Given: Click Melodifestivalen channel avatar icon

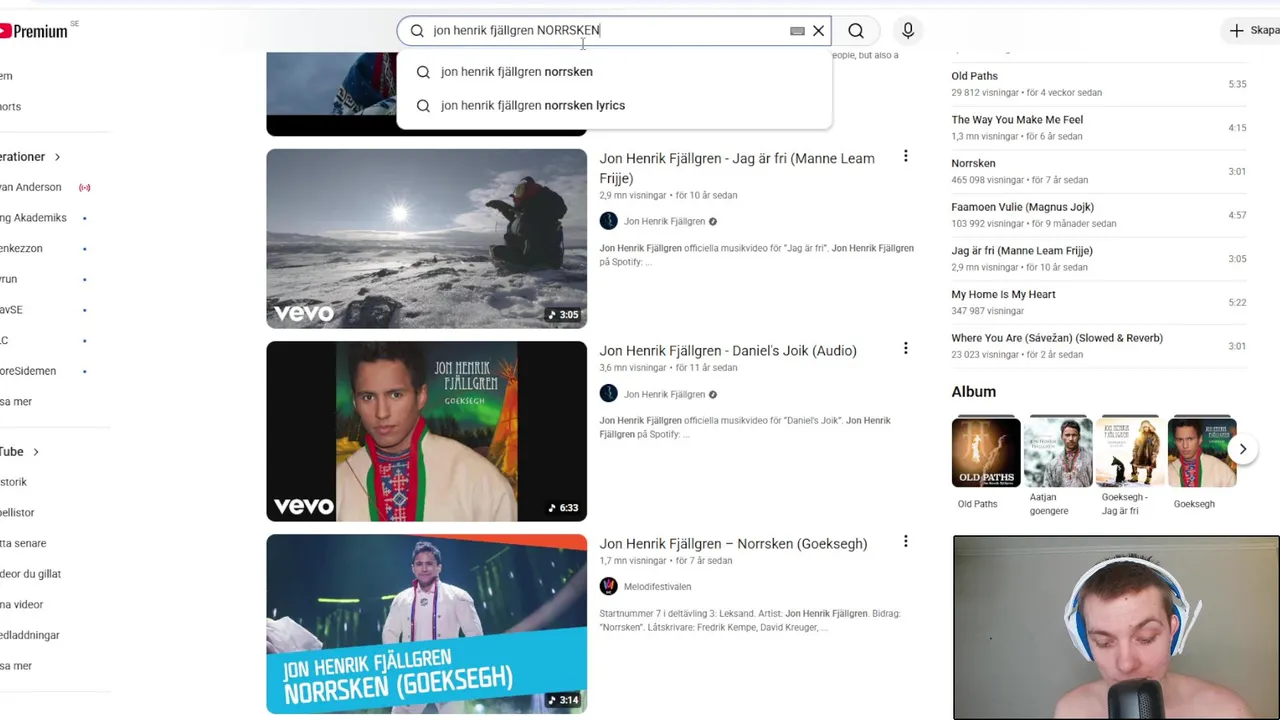Looking at the screenshot, I should coord(608,587).
